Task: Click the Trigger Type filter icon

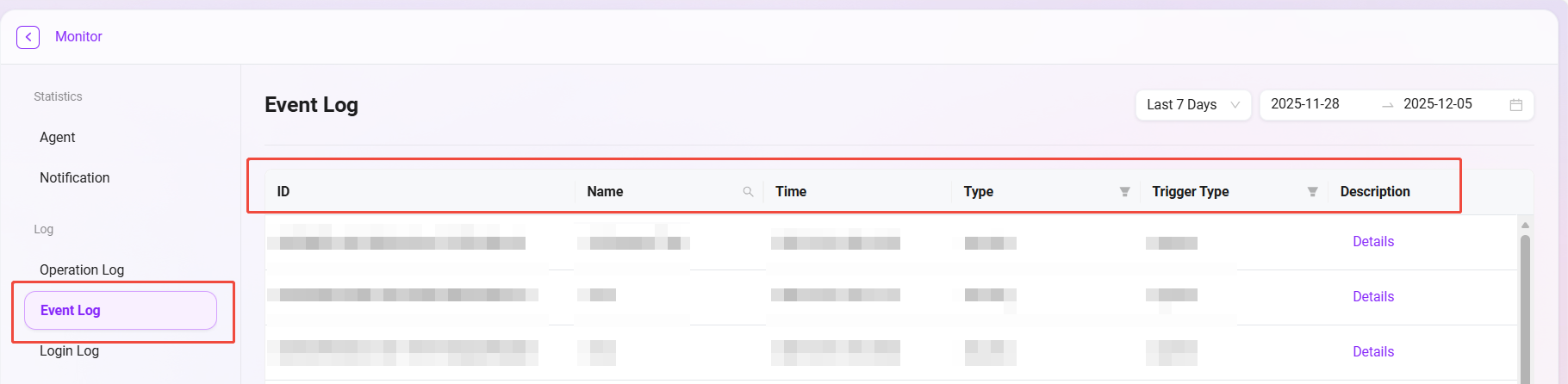Action: coord(1312,192)
